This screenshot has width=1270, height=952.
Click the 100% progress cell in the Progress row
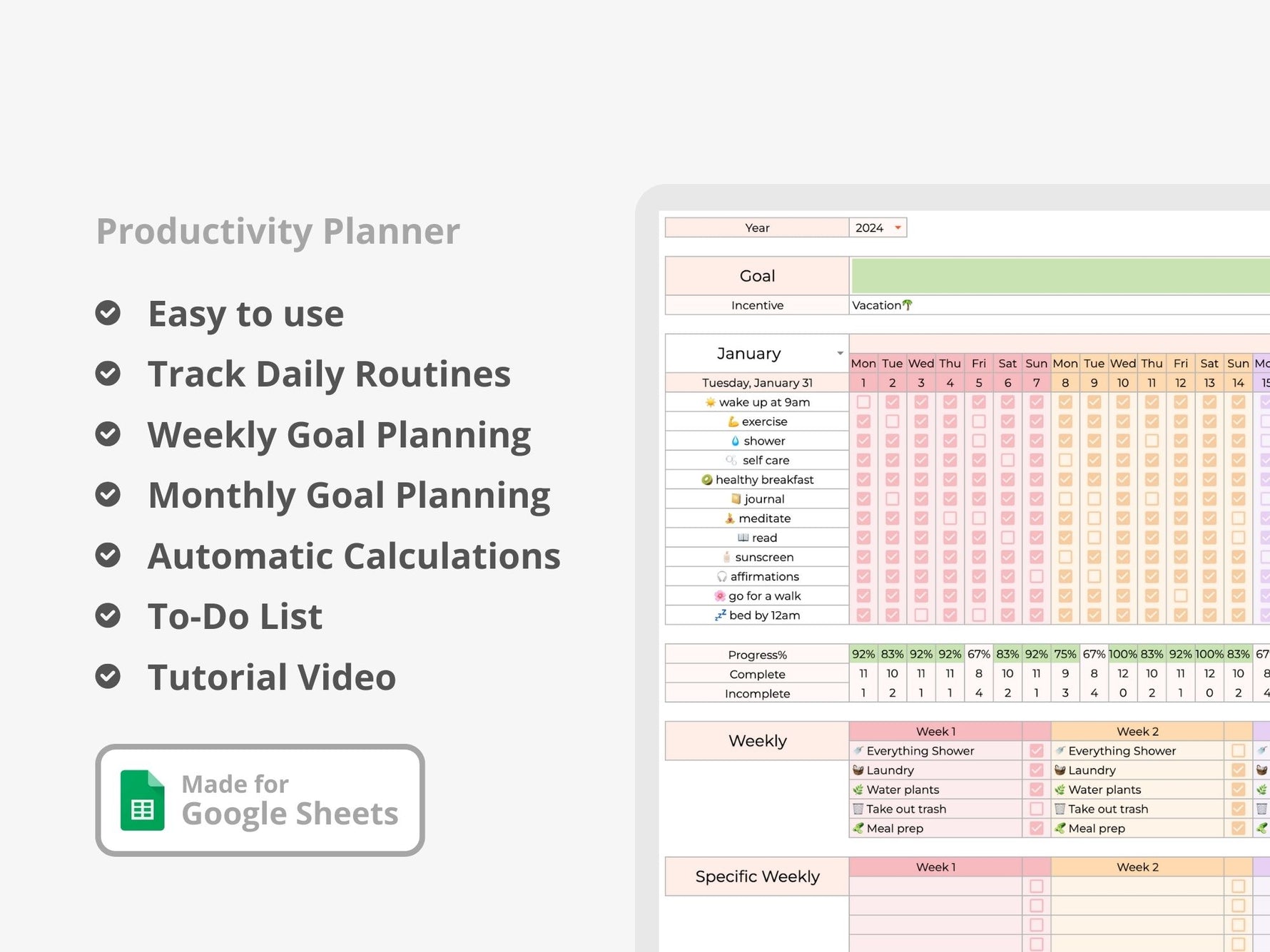click(x=1122, y=652)
